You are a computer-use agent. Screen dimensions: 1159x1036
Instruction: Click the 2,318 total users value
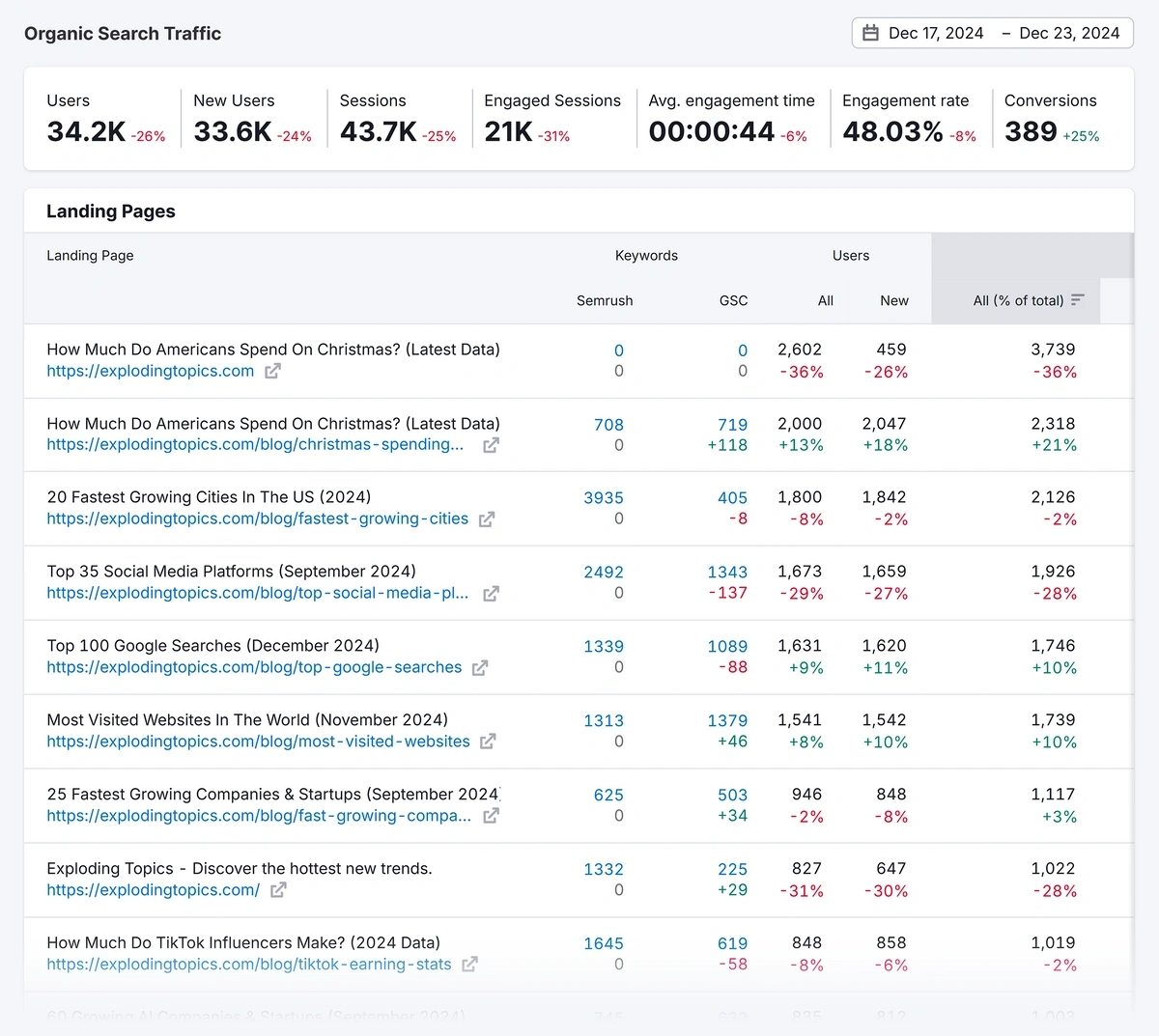(1053, 424)
